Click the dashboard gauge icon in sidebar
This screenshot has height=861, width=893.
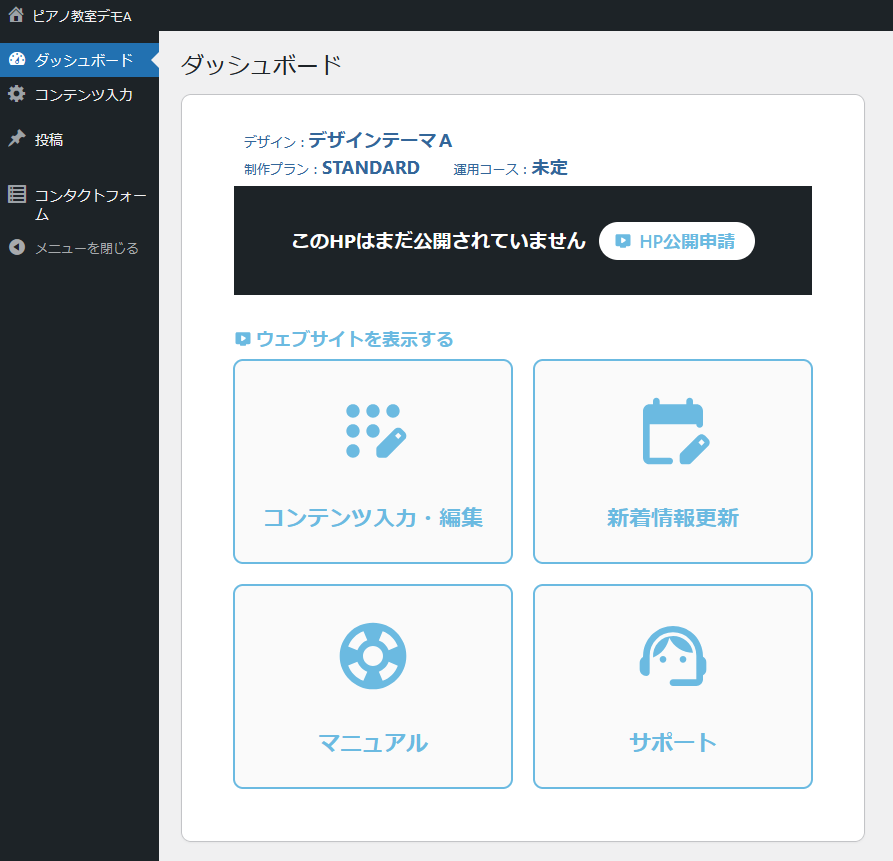(x=16, y=60)
